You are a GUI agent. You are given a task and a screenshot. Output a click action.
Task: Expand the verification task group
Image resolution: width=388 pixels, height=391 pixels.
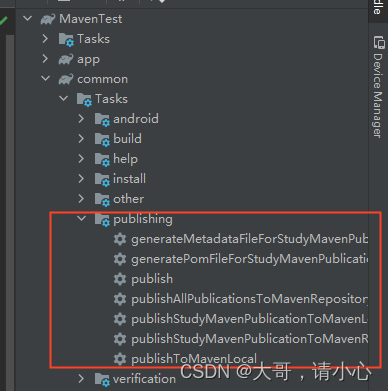pyautogui.click(x=81, y=378)
